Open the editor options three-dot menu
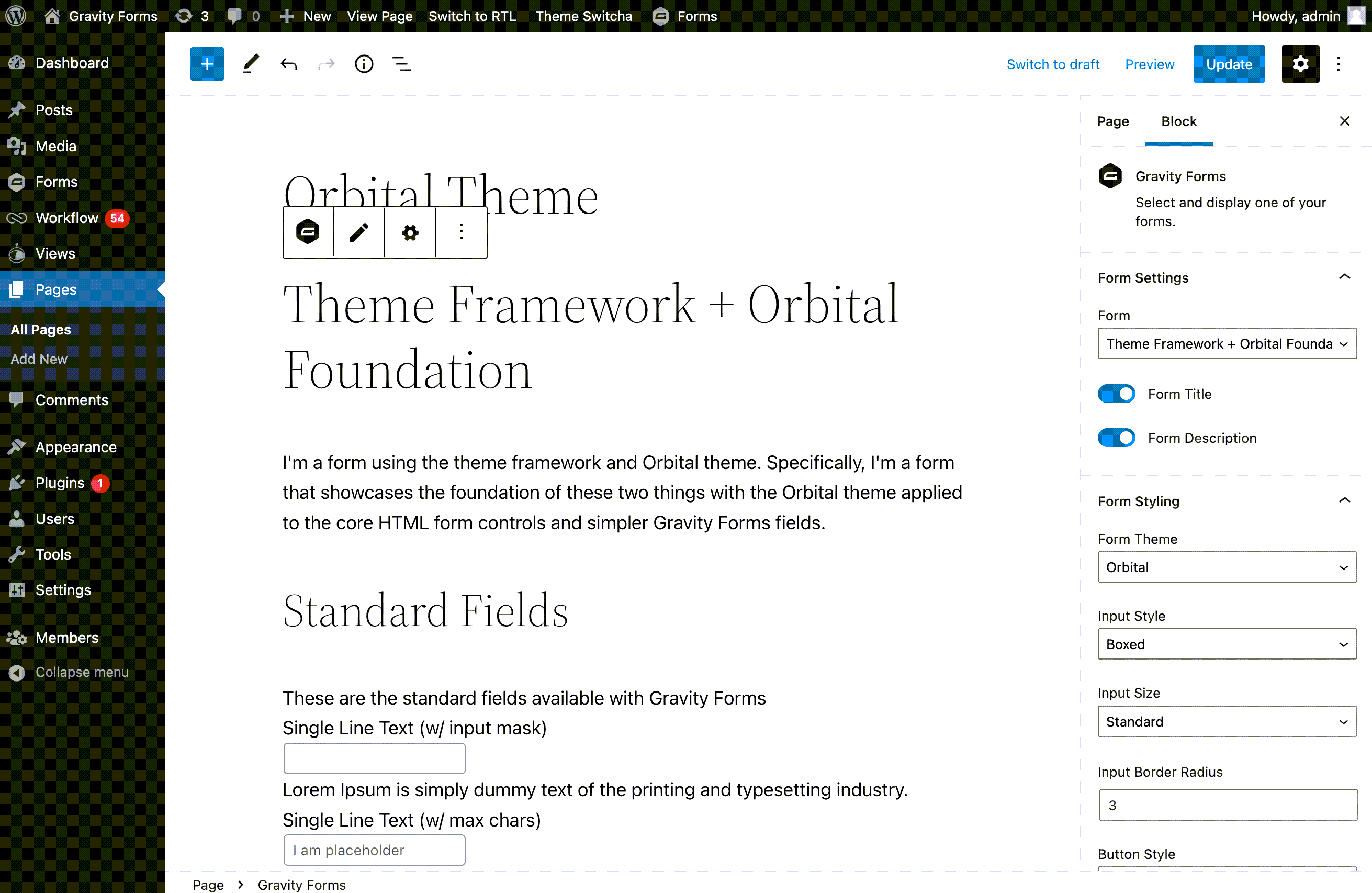Viewport: 1372px width, 893px height. point(1339,63)
